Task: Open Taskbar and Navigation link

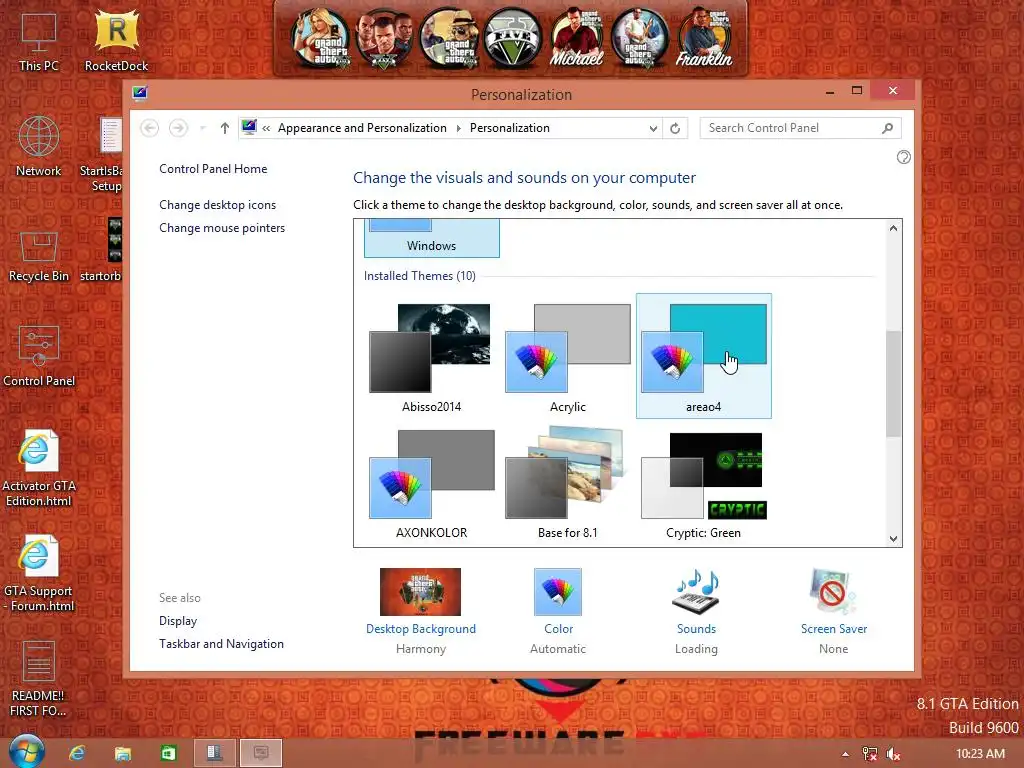Action: pyautogui.click(x=221, y=643)
